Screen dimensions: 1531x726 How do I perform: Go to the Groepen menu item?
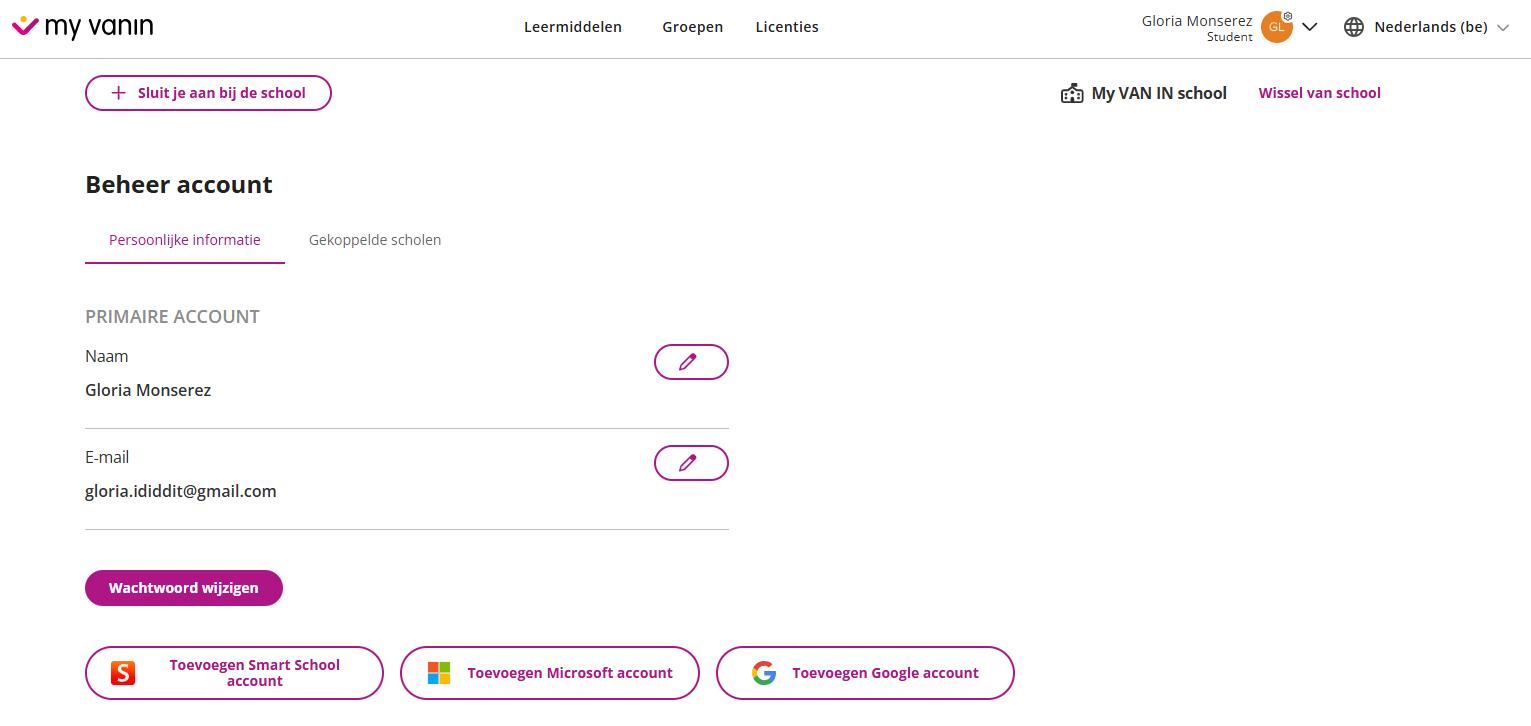click(692, 27)
